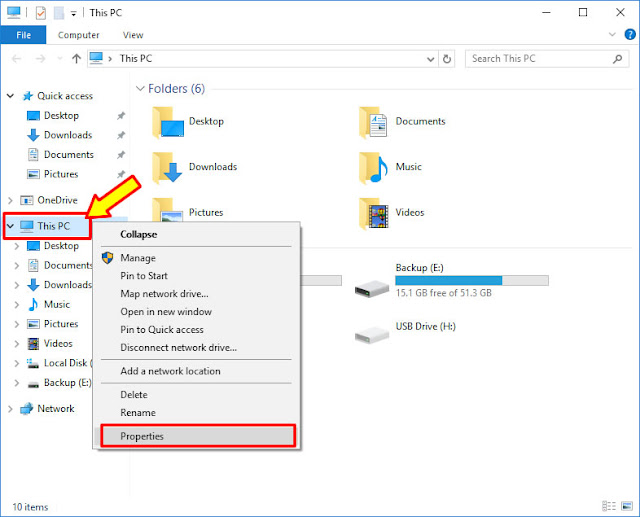Screen dimensions: 640x517
Task: Click the New folder quick access toolbar icon
Action: (x=59, y=13)
